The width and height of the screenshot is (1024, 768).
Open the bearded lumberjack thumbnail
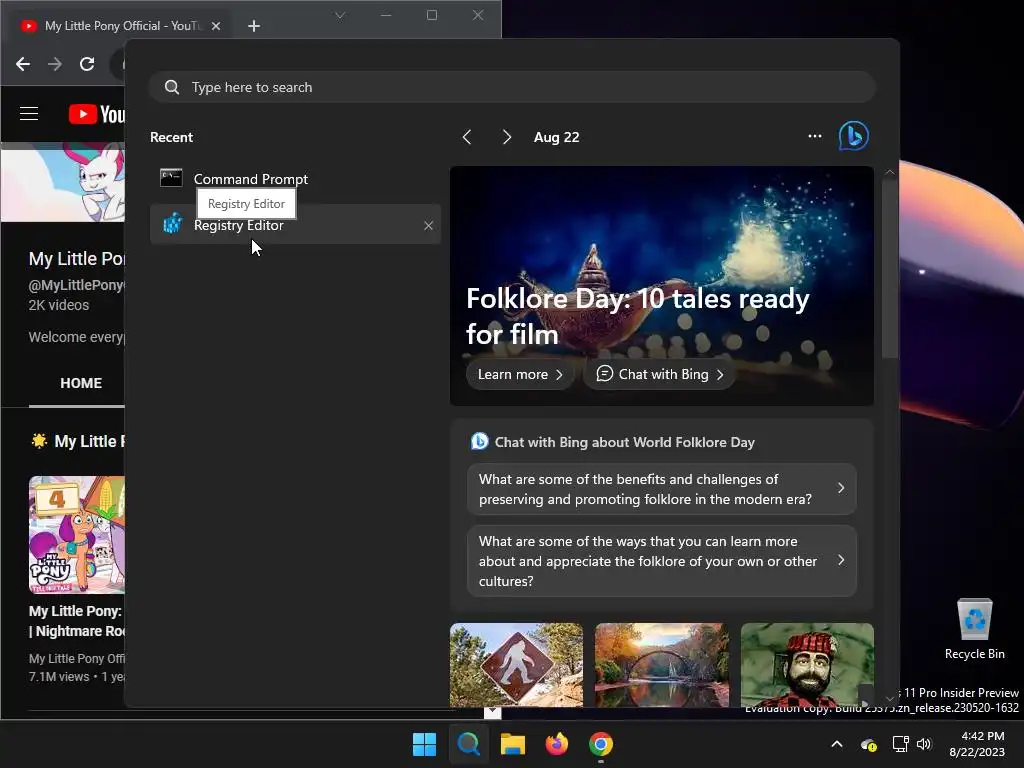click(x=807, y=665)
